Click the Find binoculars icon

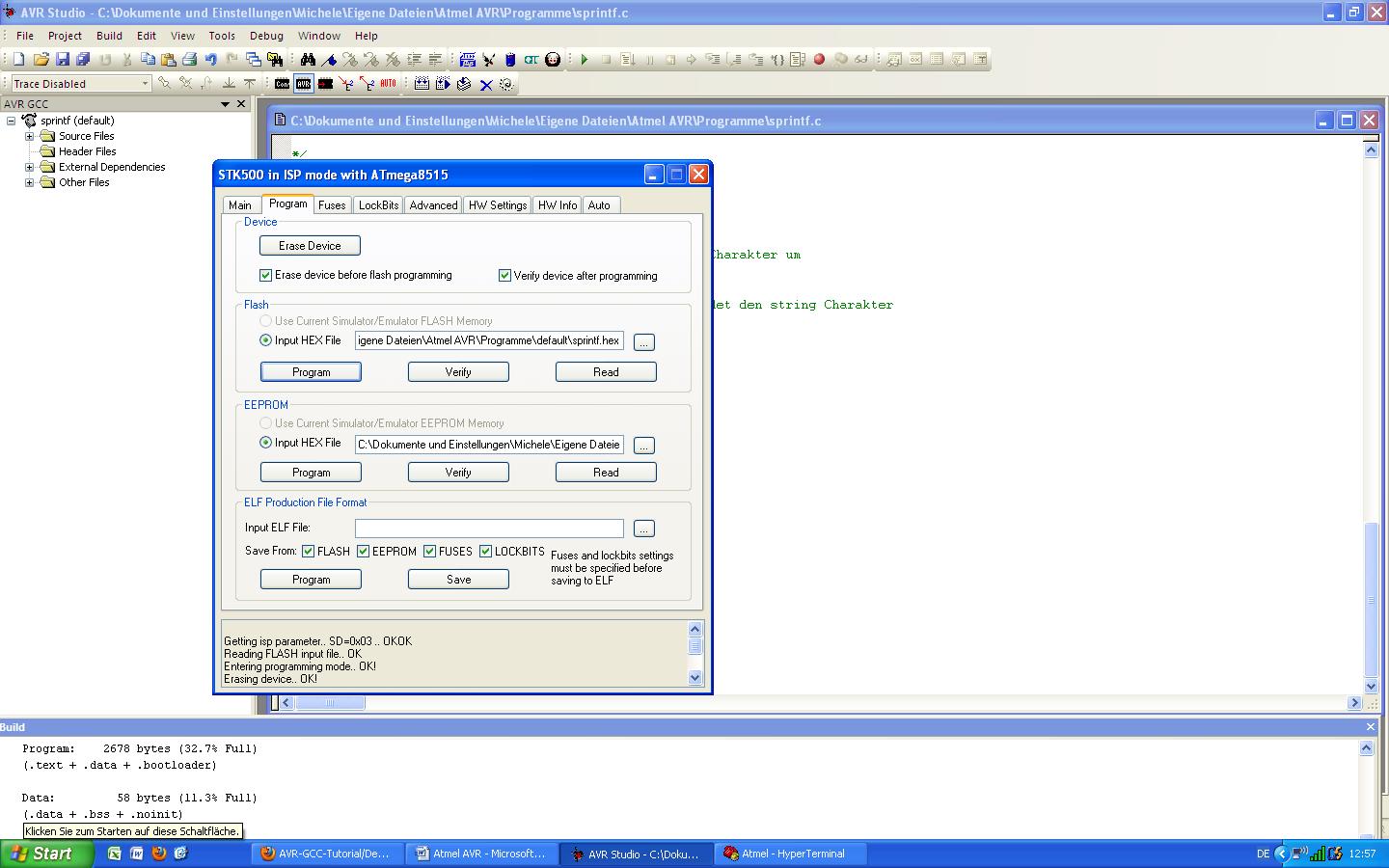click(308, 59)
